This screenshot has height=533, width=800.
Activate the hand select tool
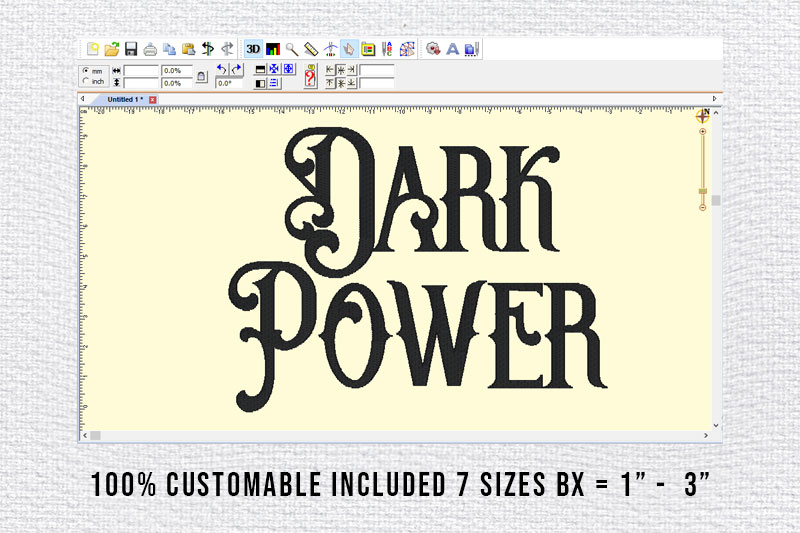tap(349, 49)
